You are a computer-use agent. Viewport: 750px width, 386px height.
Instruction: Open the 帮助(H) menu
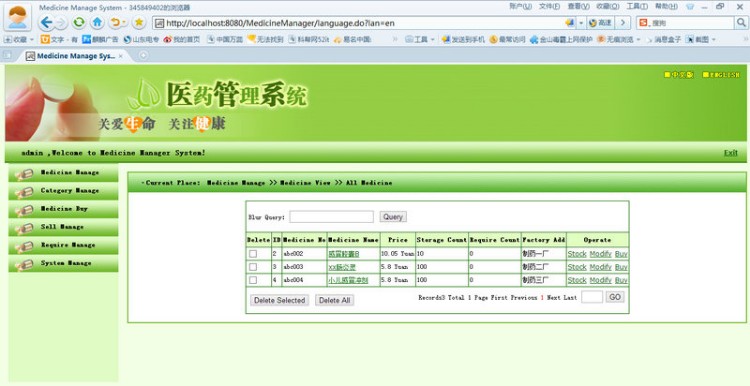click(666, 6)
